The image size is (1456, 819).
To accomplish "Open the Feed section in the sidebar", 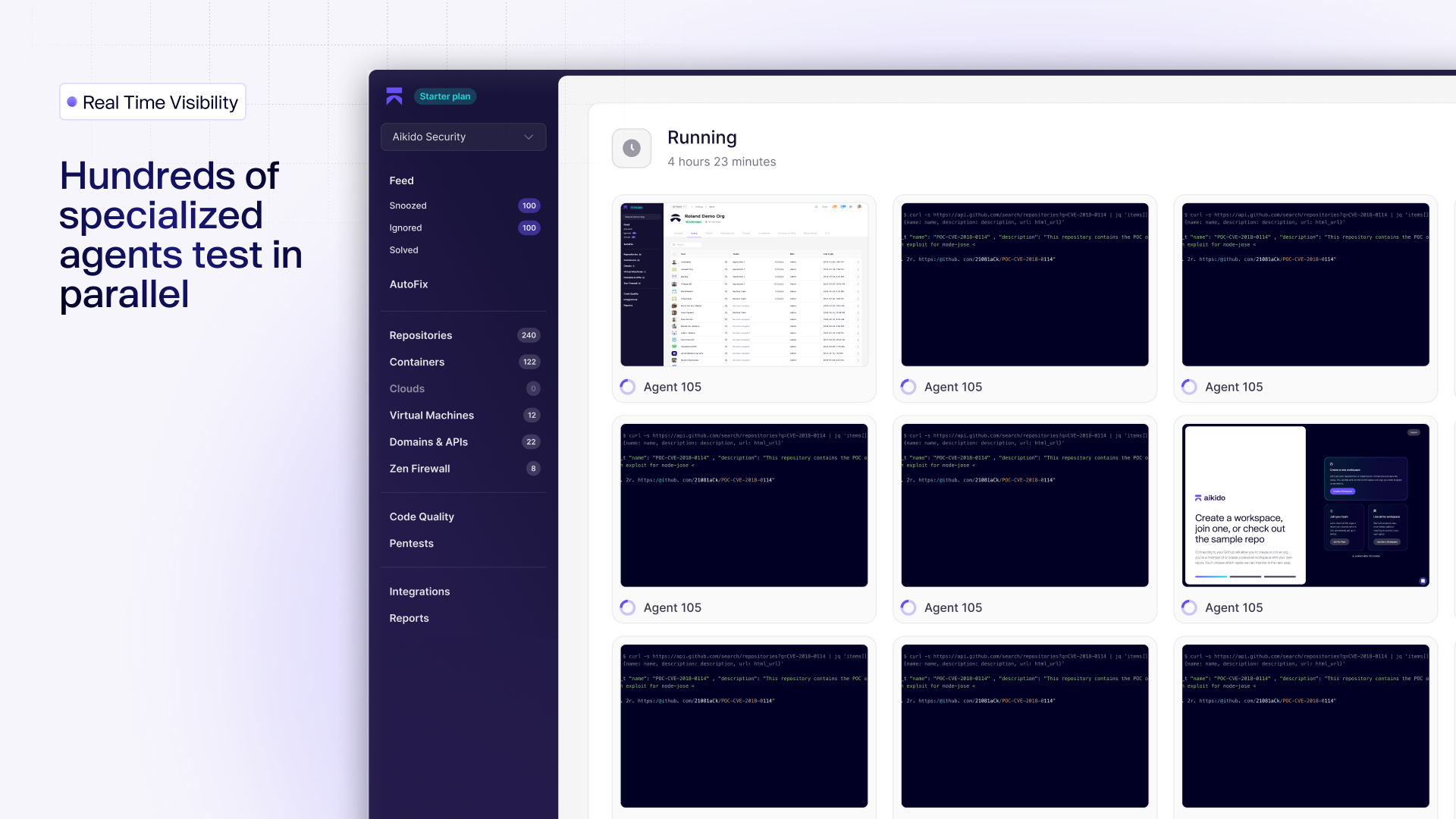I will 401,180.
